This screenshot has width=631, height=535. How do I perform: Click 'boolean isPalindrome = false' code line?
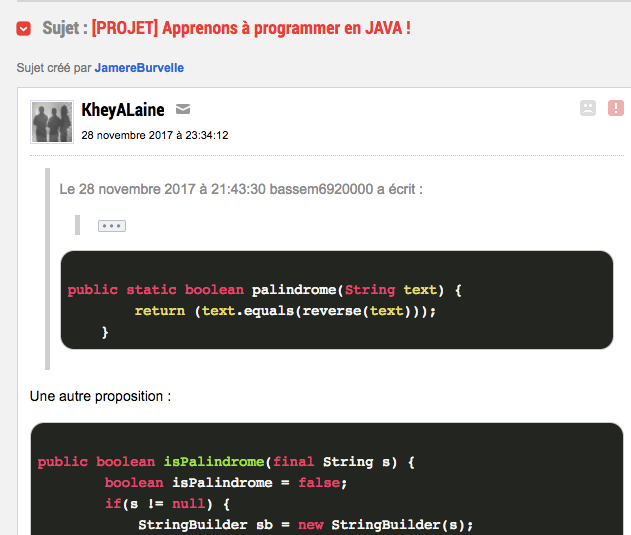(226, 483)
